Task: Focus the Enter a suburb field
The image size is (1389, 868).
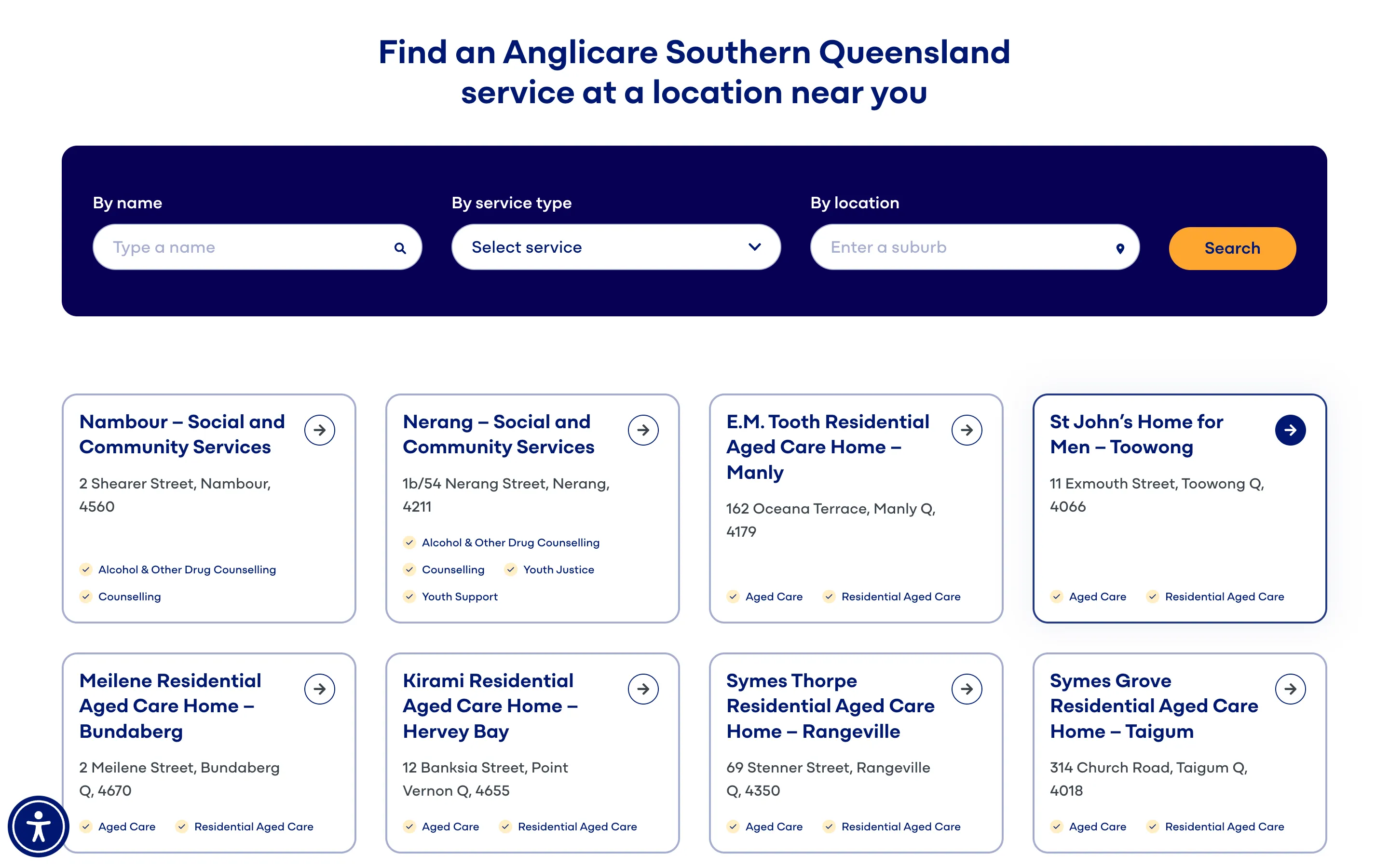Action: click(958, 247)
